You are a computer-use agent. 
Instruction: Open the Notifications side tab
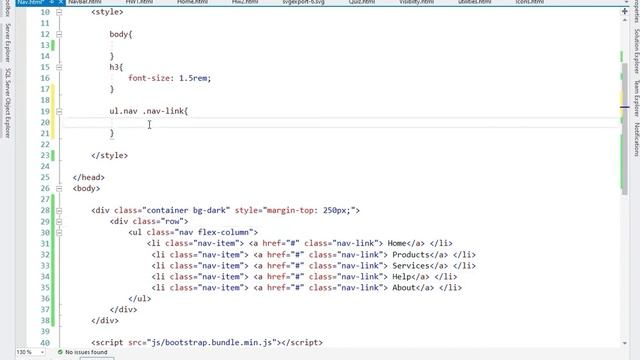pos(636,140)
